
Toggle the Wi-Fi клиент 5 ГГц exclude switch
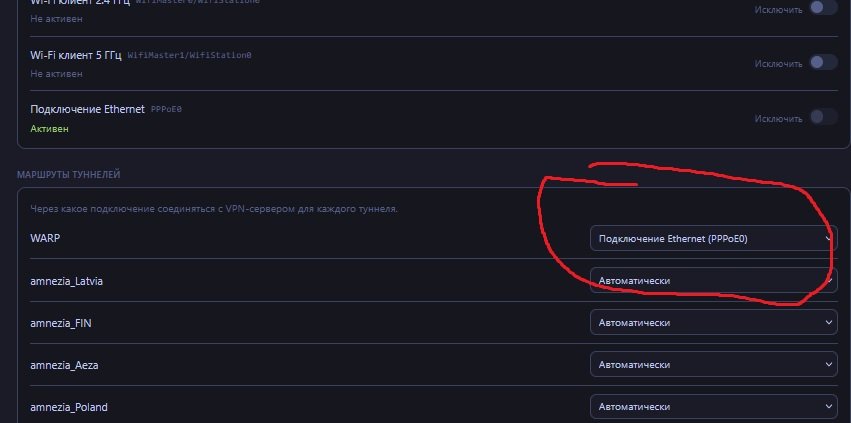pos(823,62)
